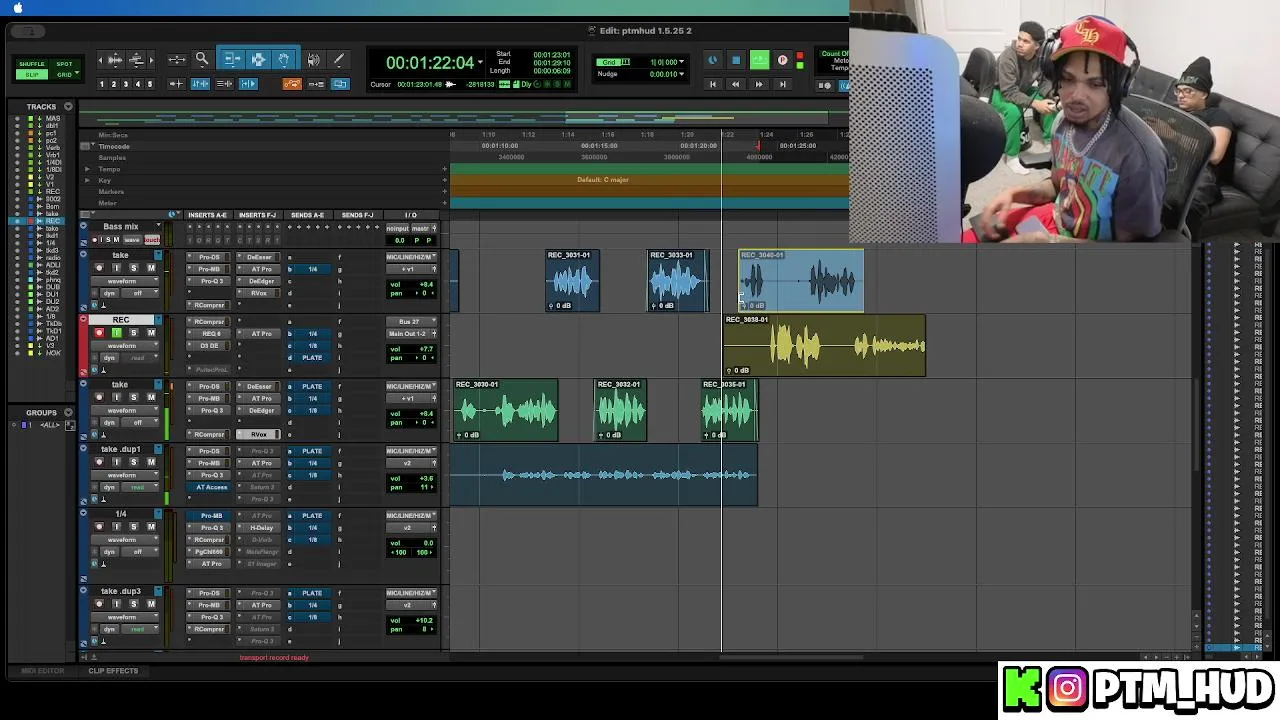This screenshot has height=720, width=1280.
Task: Open the REC track waveform view selector
Action: click(126, 346)
